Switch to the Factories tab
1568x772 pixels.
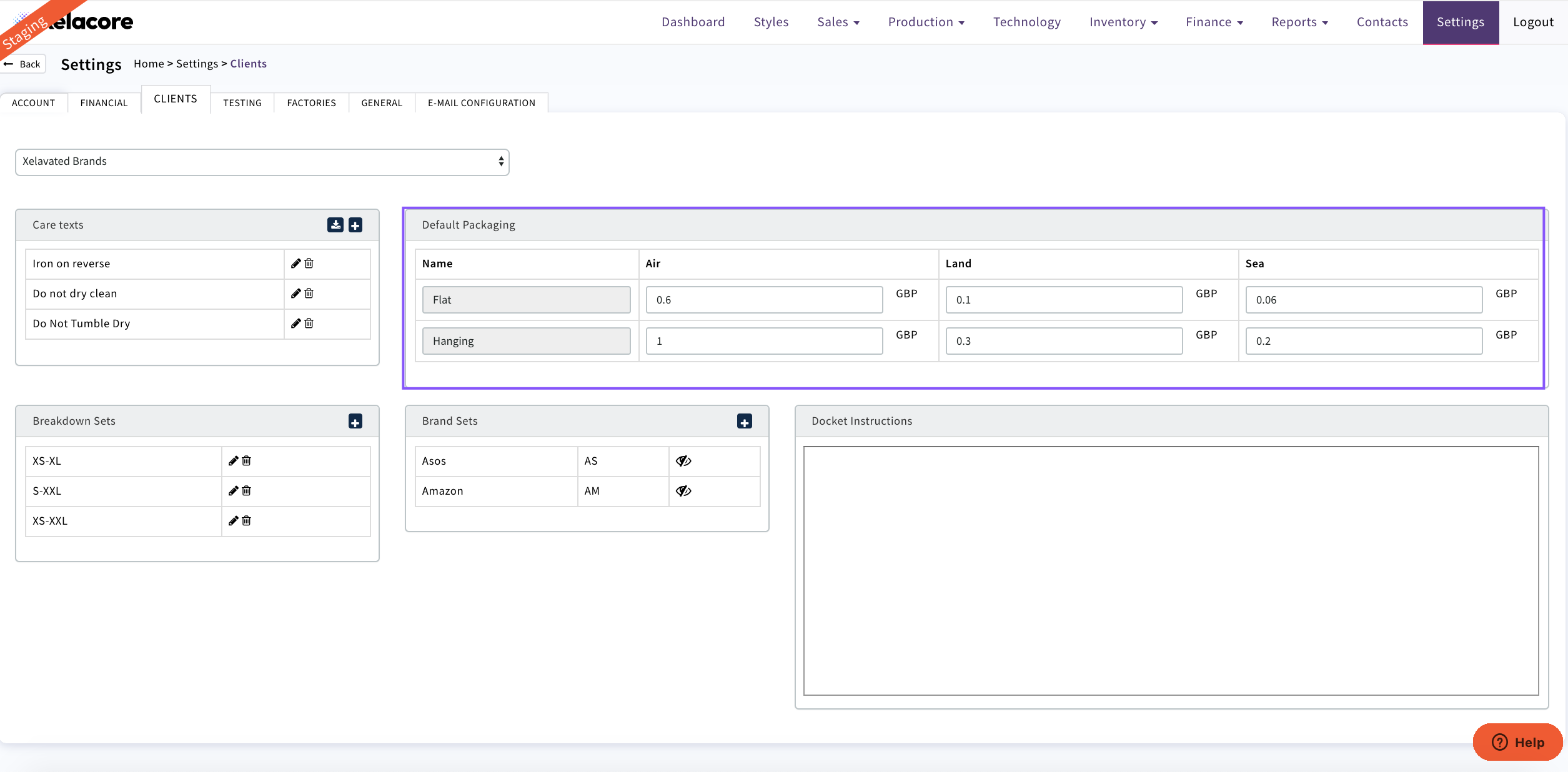coord(311,103)
